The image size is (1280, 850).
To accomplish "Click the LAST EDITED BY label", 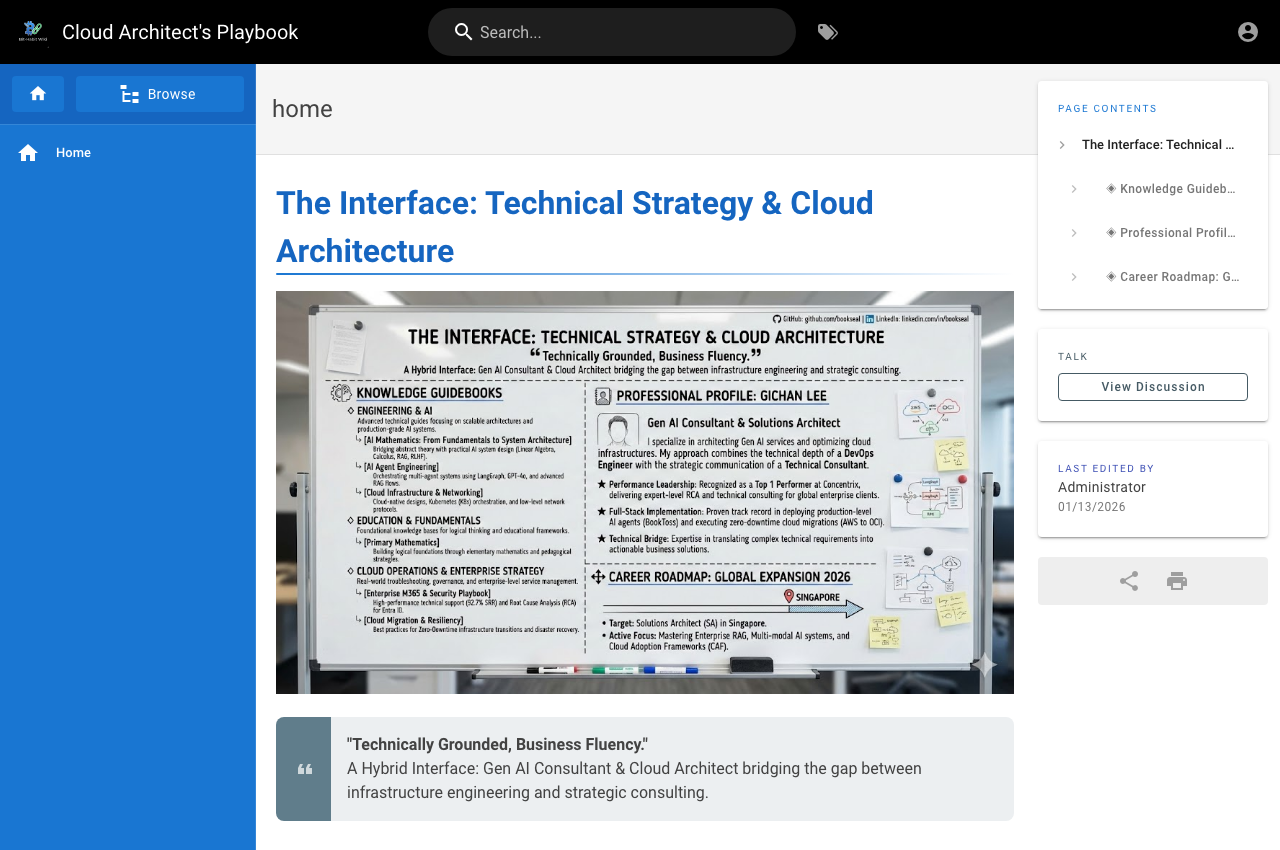I will point(1106,469).
